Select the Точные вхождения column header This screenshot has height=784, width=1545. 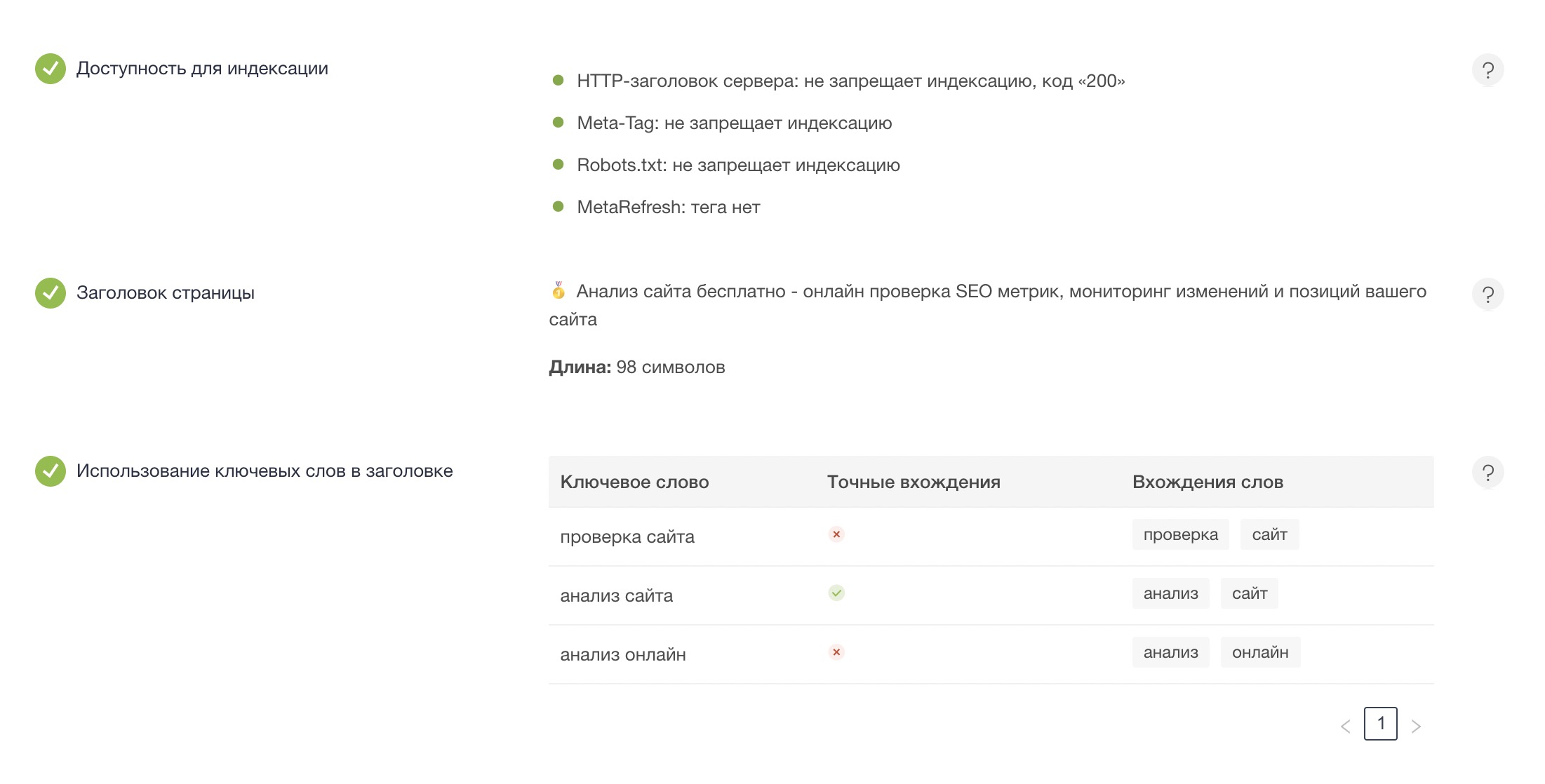pyautogui.click(x=913, y=482)
